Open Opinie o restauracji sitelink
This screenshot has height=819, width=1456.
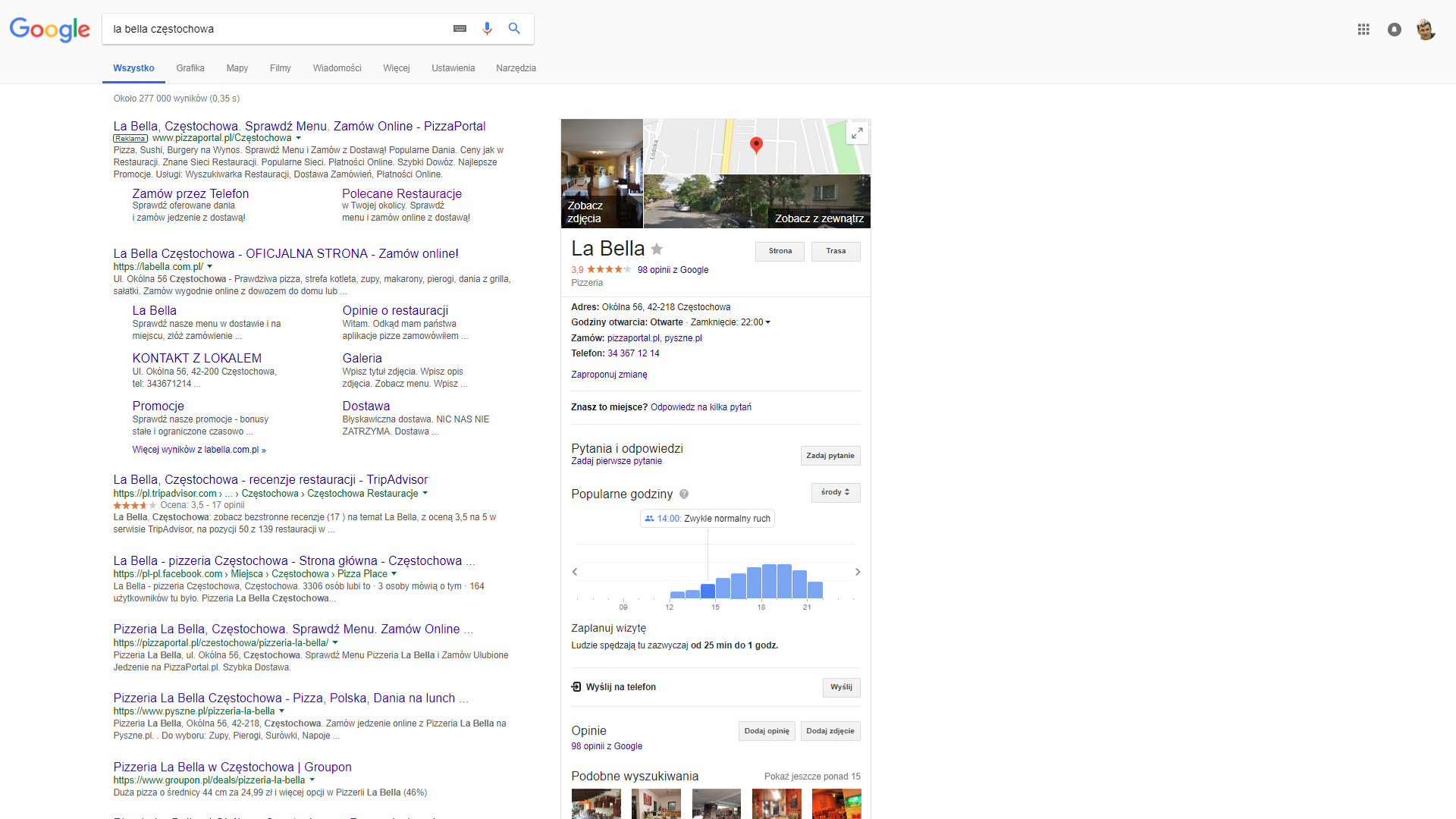coord(395,311)
